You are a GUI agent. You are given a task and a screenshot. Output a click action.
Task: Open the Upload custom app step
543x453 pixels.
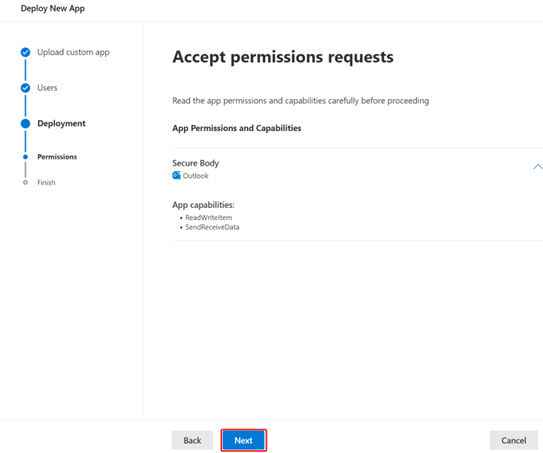click(73, 52)
